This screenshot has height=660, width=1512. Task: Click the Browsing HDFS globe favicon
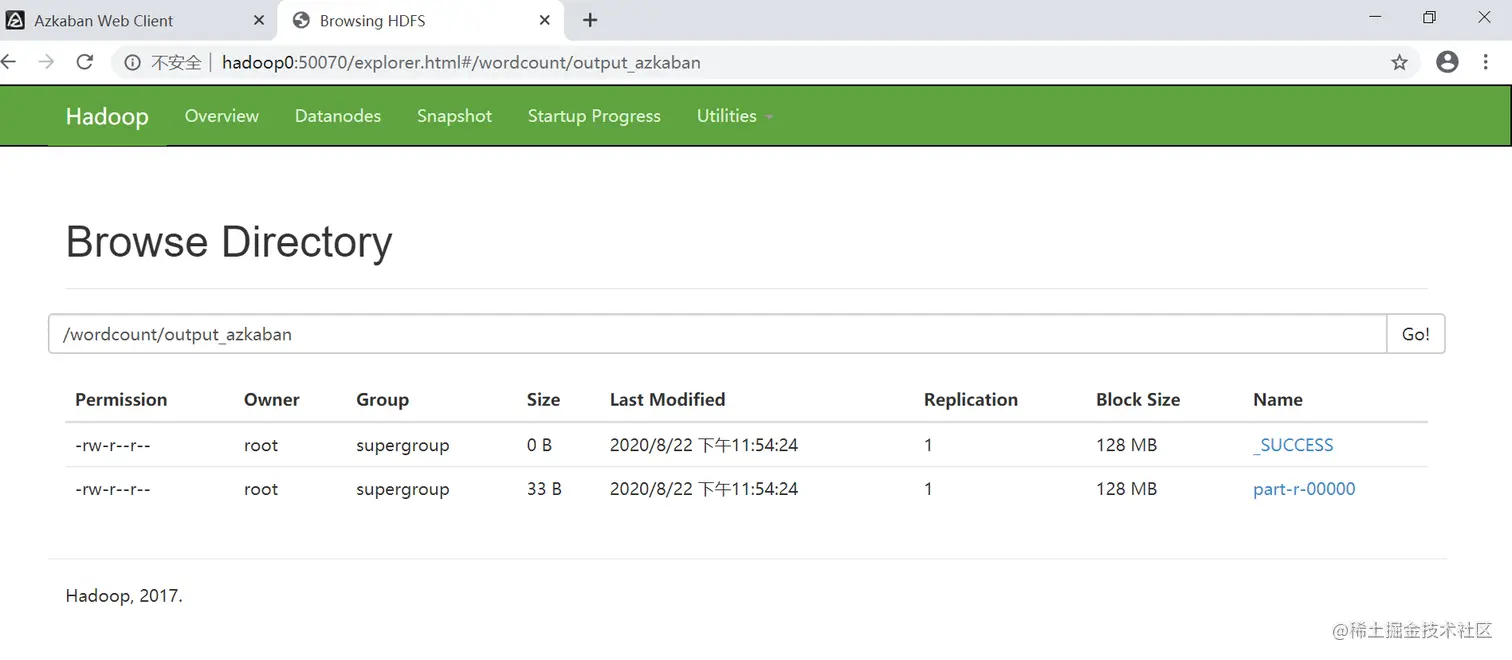(301, 20)
